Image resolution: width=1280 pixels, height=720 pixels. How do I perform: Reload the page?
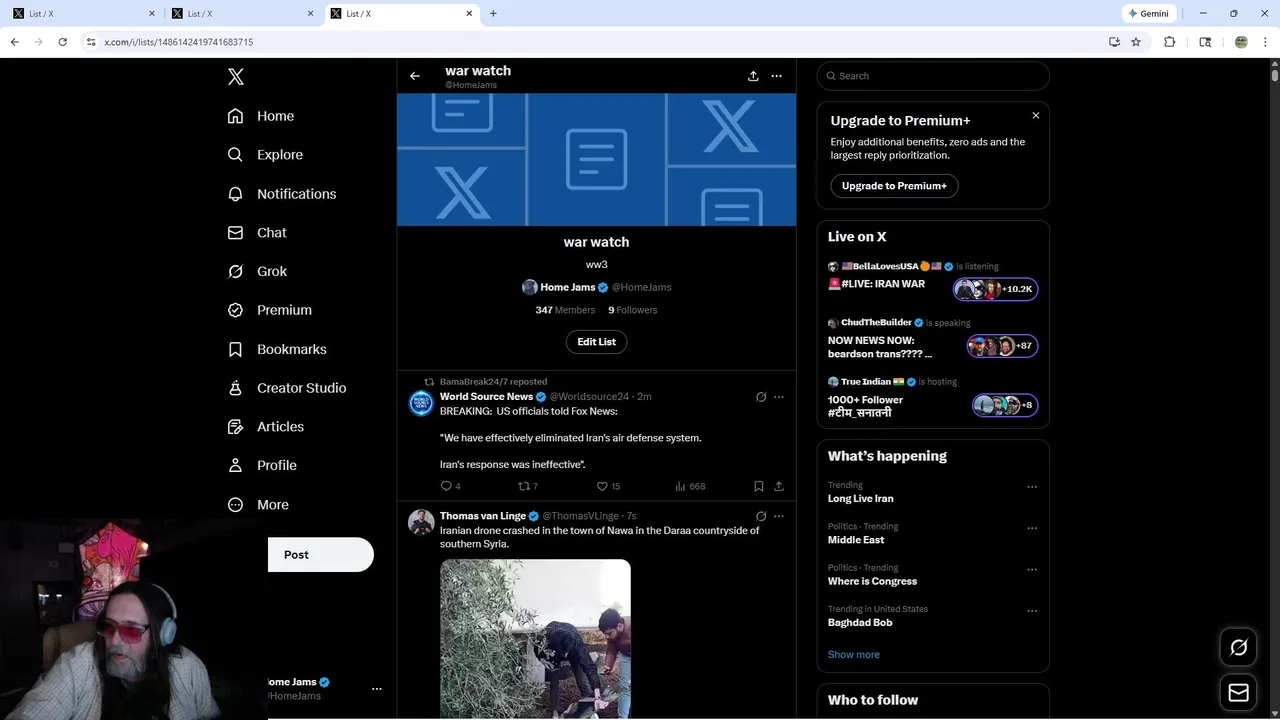(x=63, y=42)
